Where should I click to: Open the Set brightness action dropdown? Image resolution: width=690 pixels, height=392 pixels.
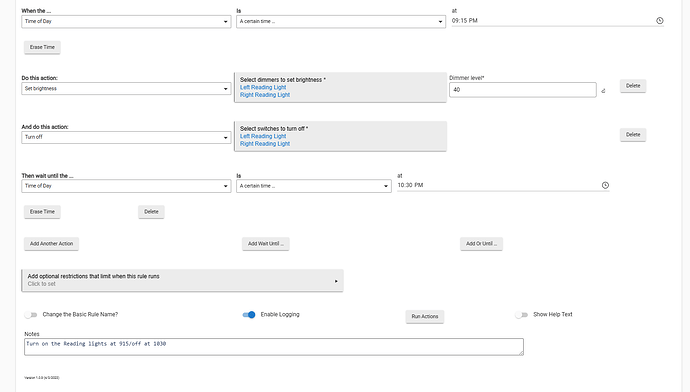[x=126, y=88]
